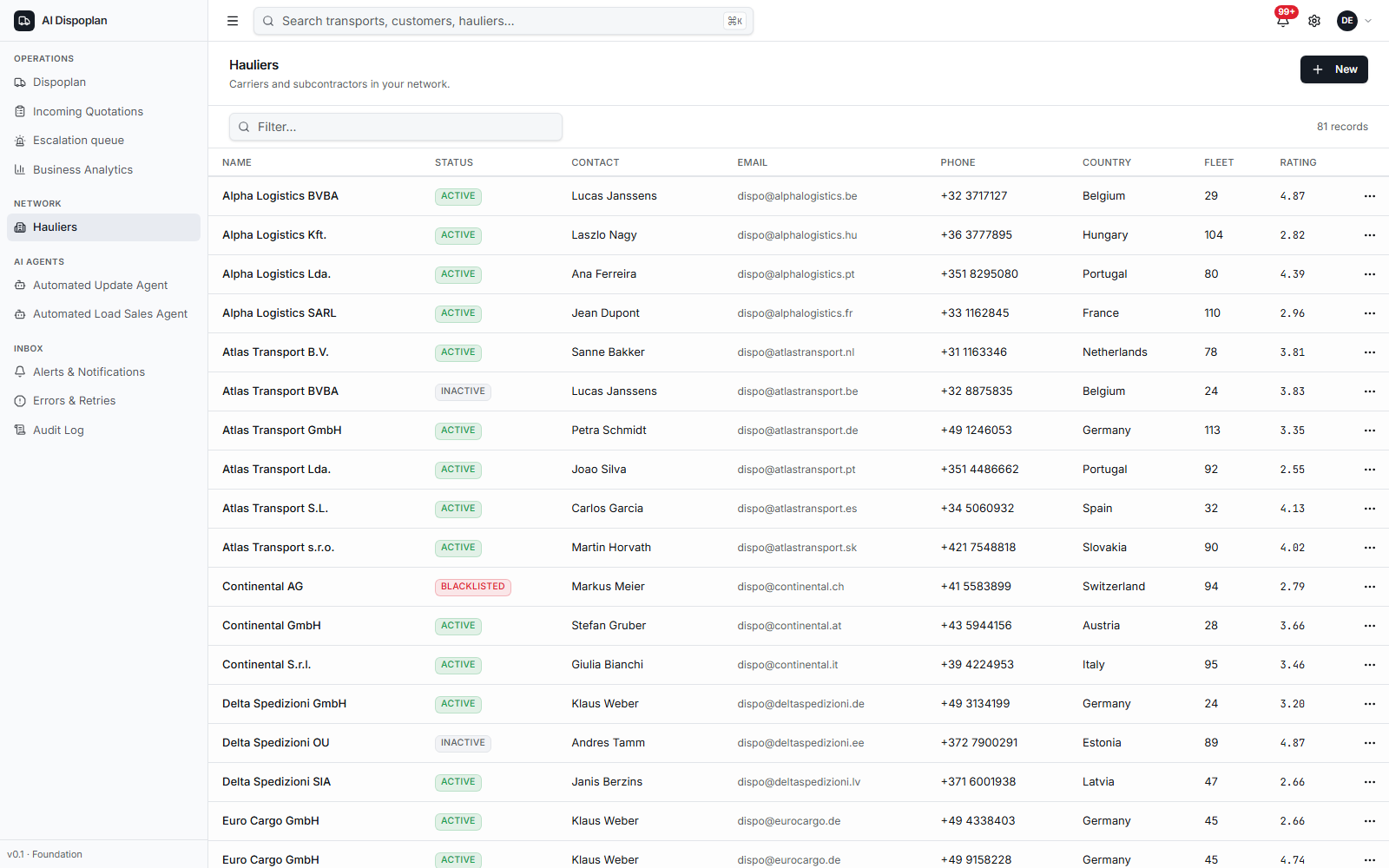Click the global search transports field
1389x868 pixels.
[x=504, y=21]
